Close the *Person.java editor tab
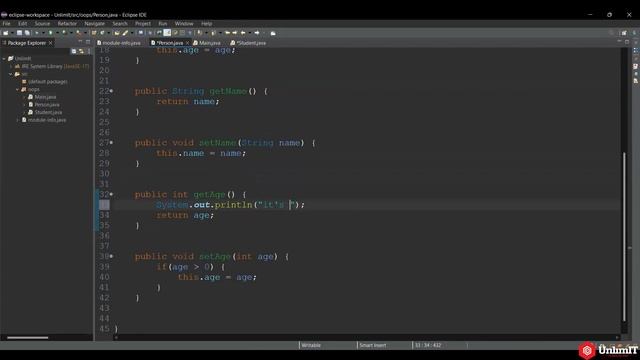Viewport: 640px width, 360px height. 187,43
